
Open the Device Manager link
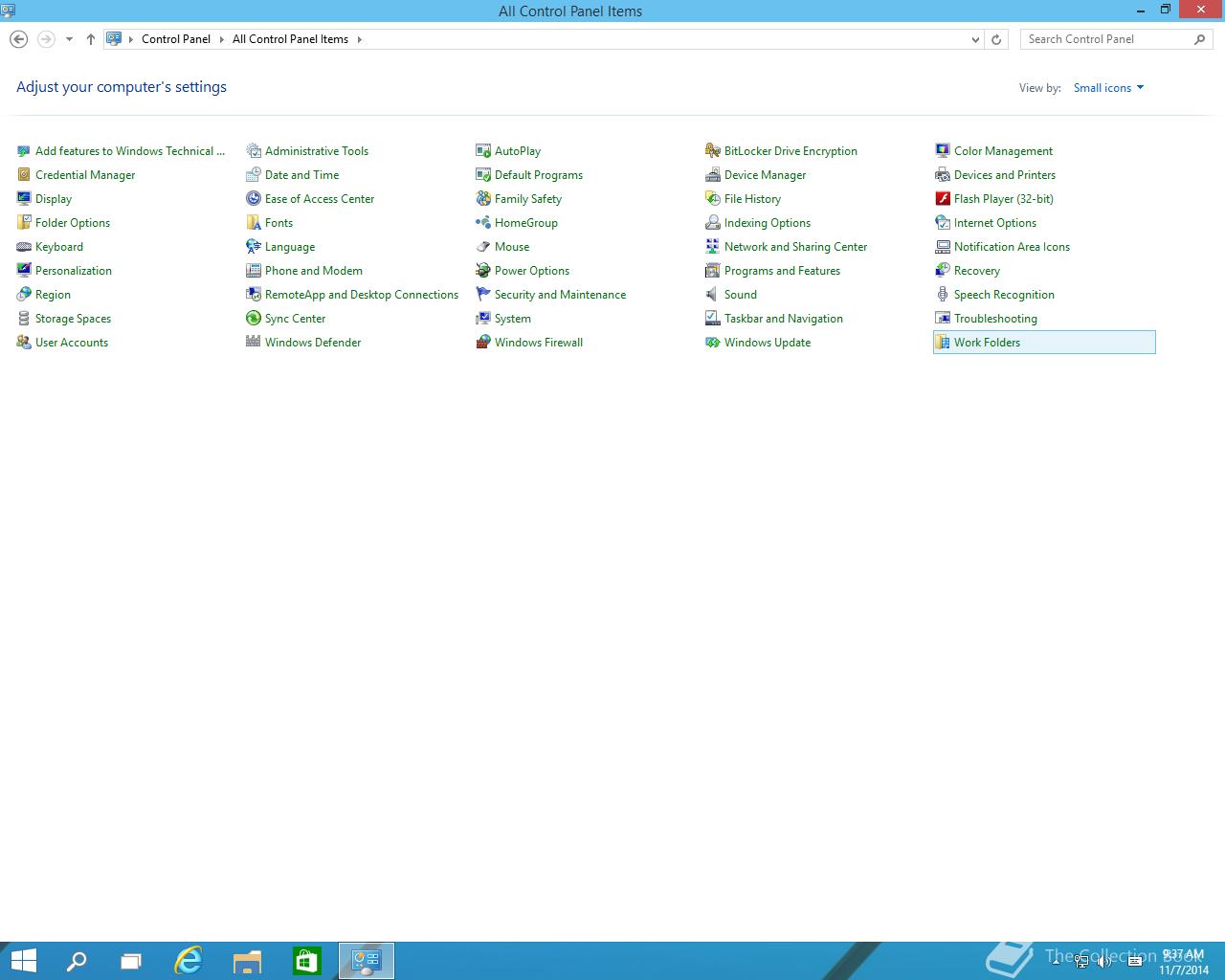(765, 175)
